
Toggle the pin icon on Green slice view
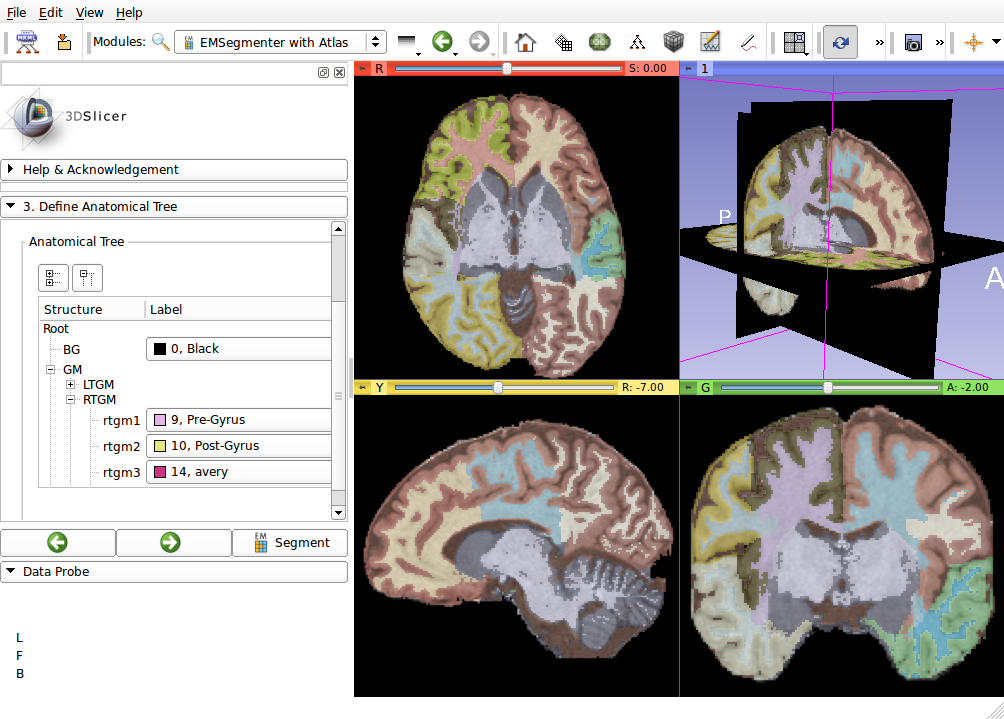(x=687, y=387)
